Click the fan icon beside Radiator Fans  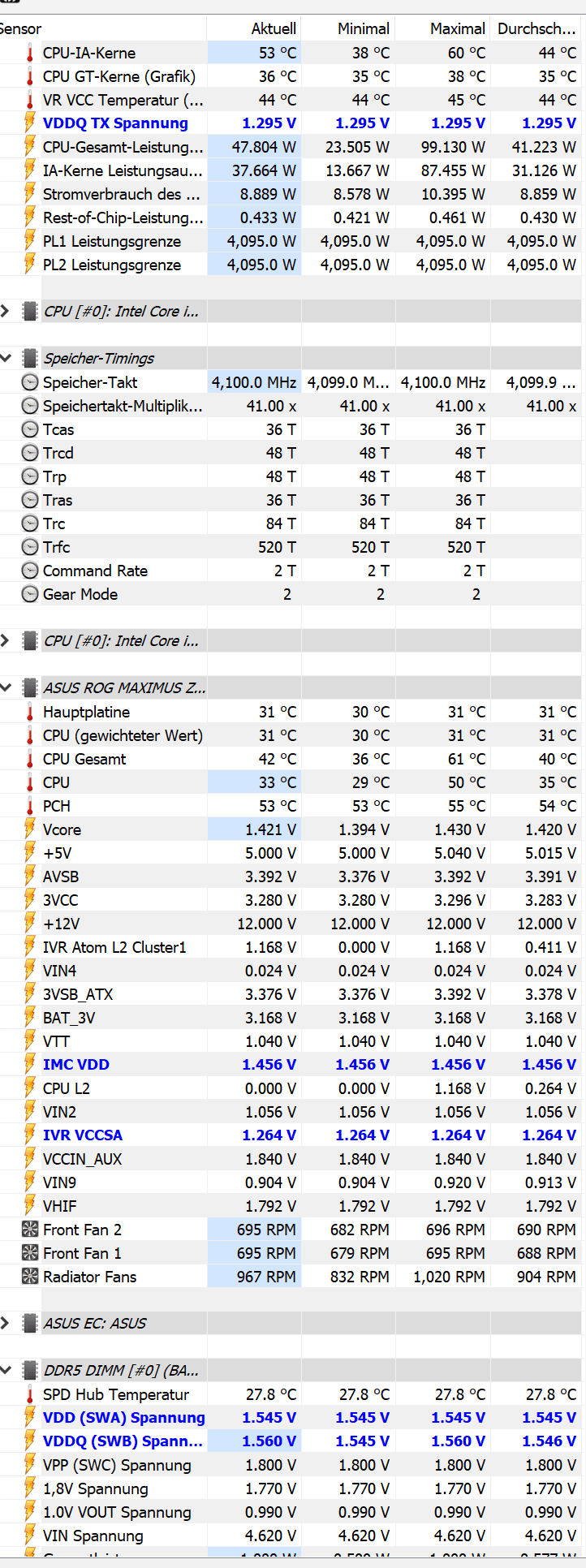coord(30,1277)
